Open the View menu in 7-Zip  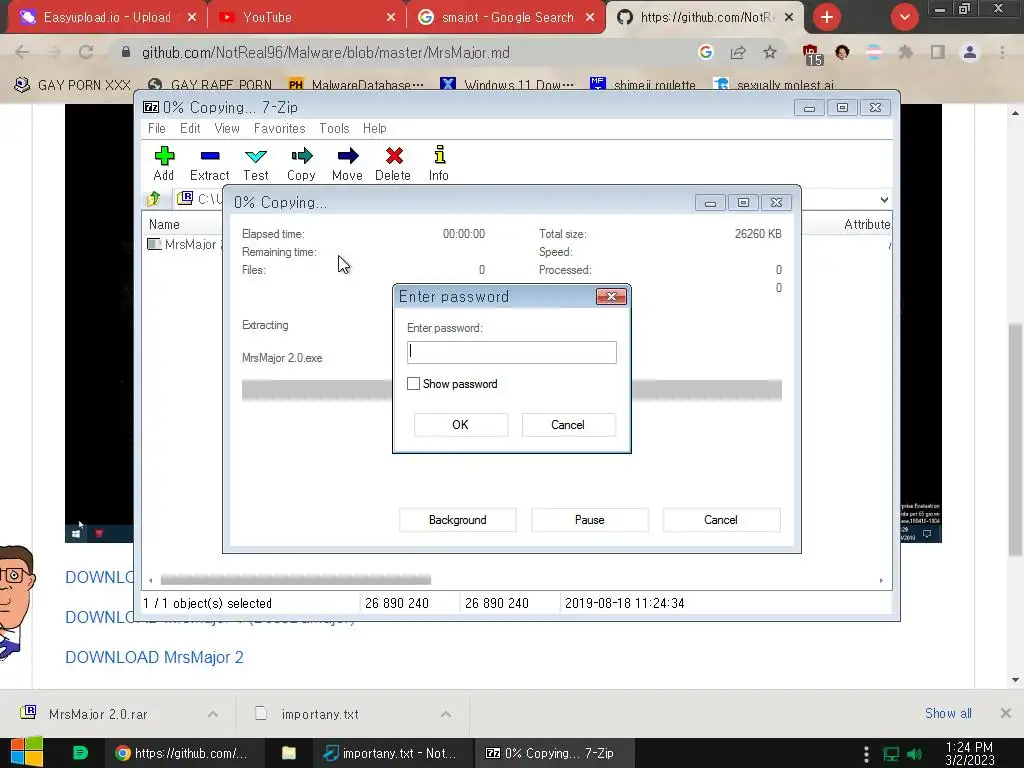click(x=227, y=128)
